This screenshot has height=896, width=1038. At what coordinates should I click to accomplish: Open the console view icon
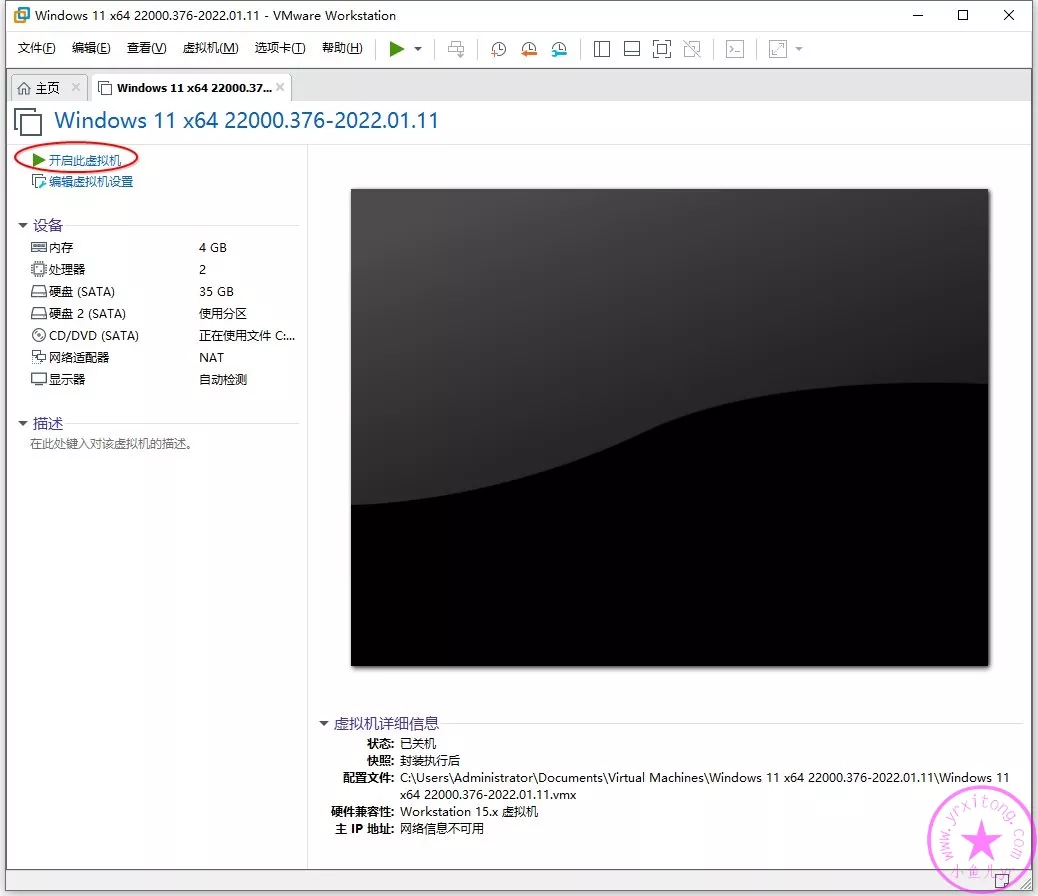click(x=735, y=49)
